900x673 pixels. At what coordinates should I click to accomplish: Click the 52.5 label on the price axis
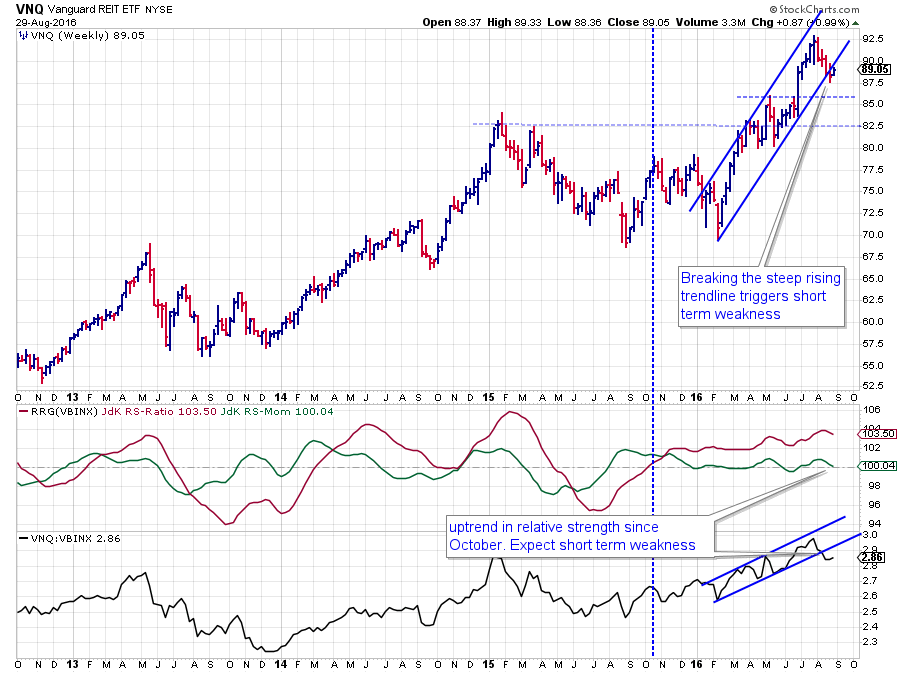click(872, 386)
